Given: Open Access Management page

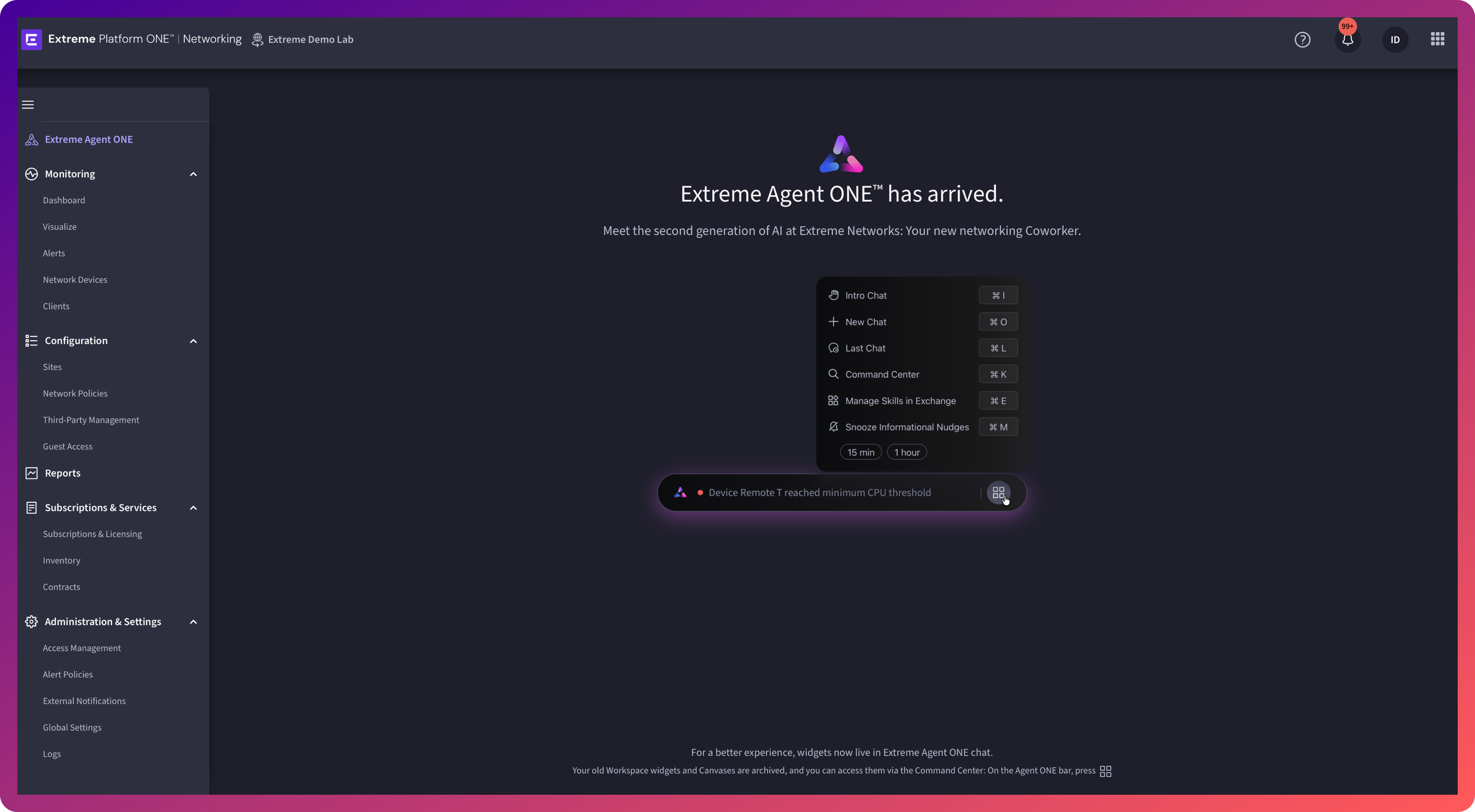Looking at the screenshot, I should pyautogui.click(x=82, y=648).
